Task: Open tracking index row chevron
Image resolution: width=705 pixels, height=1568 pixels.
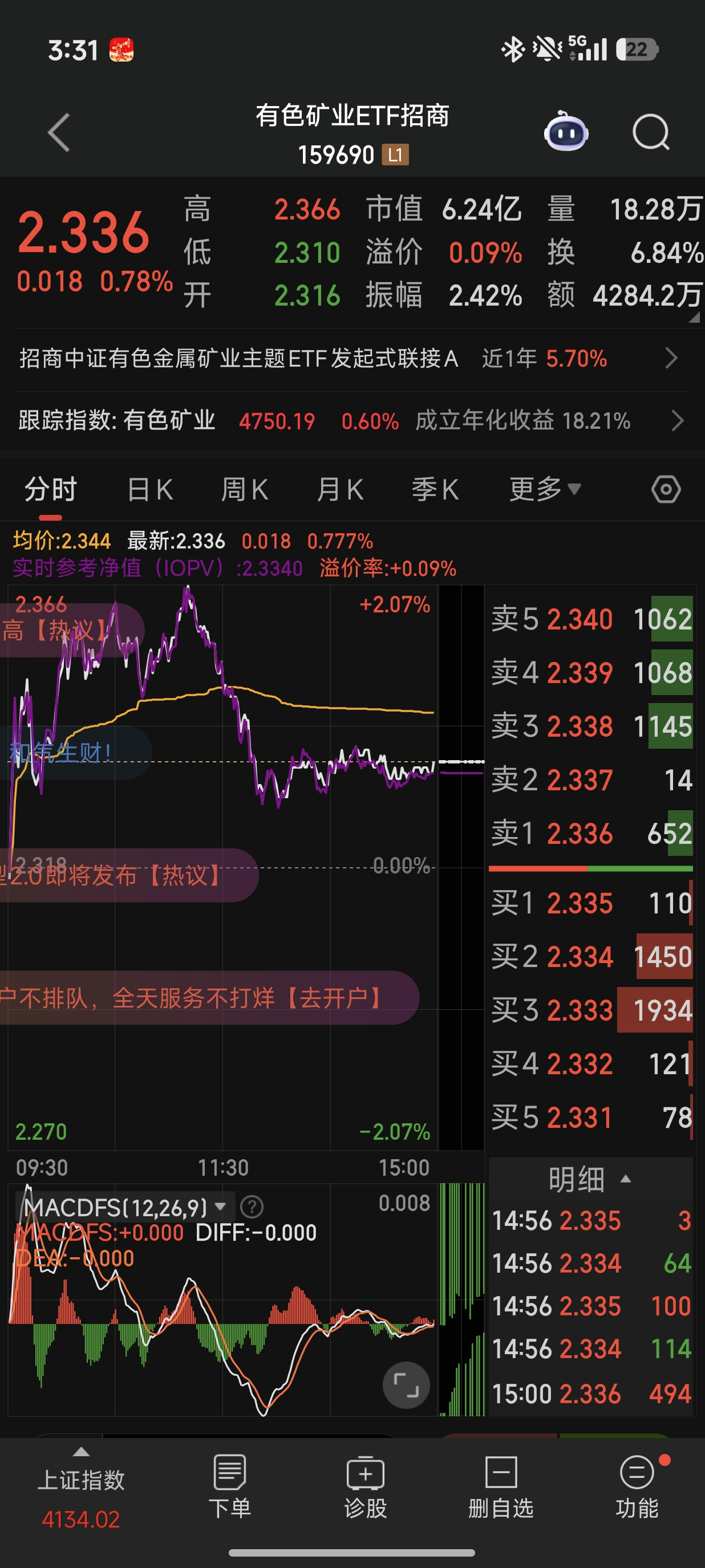Action: click(x=677, y=421)
